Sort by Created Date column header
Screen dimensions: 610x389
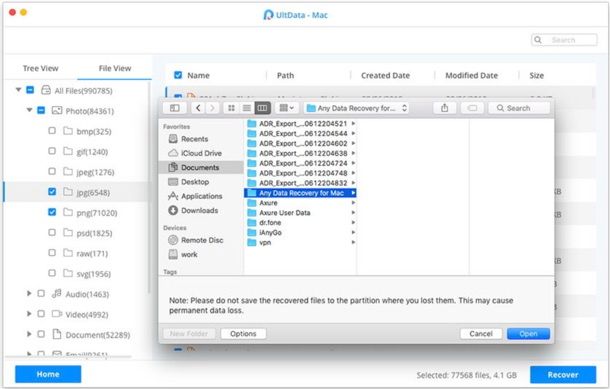386,75
